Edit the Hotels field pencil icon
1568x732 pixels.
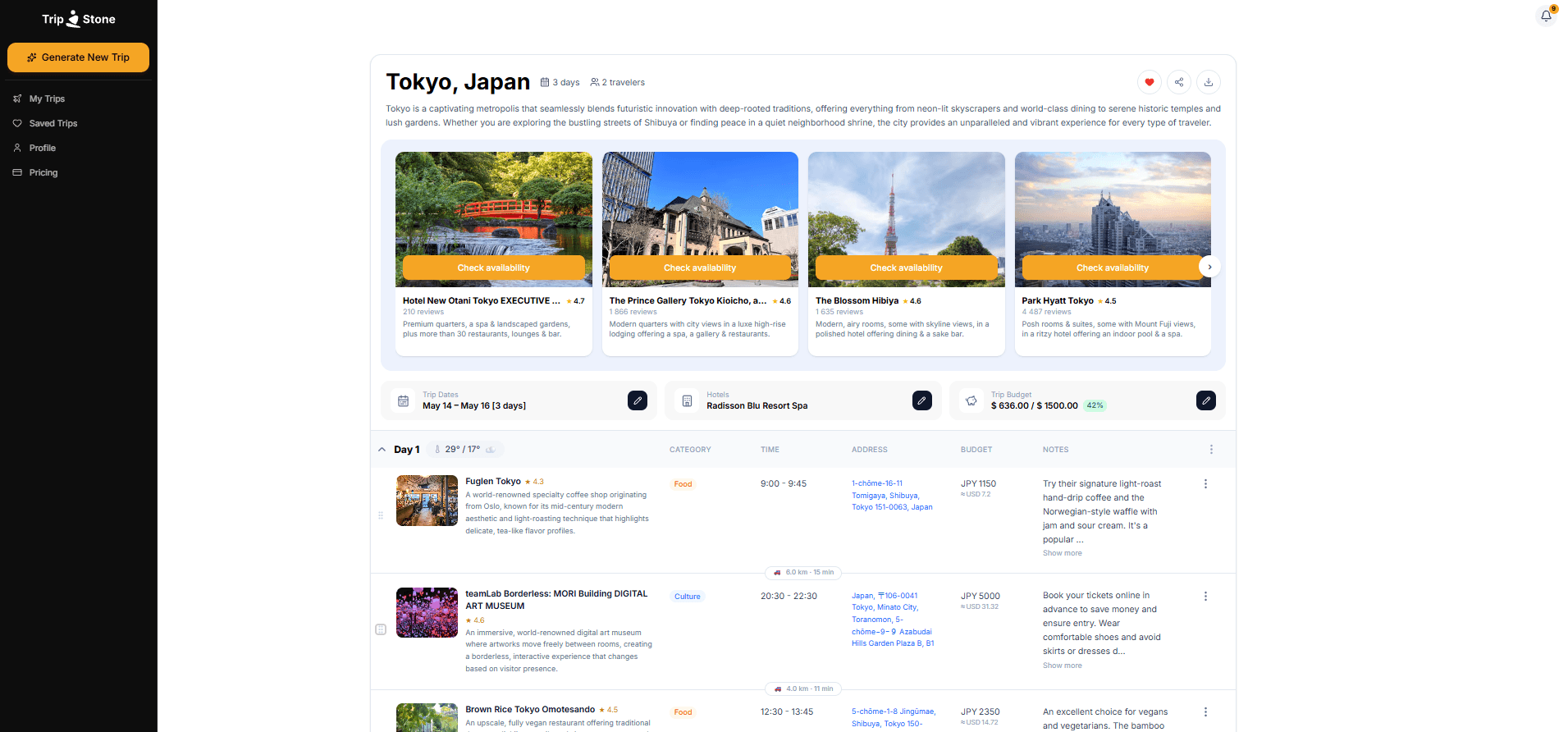(922, 400)
